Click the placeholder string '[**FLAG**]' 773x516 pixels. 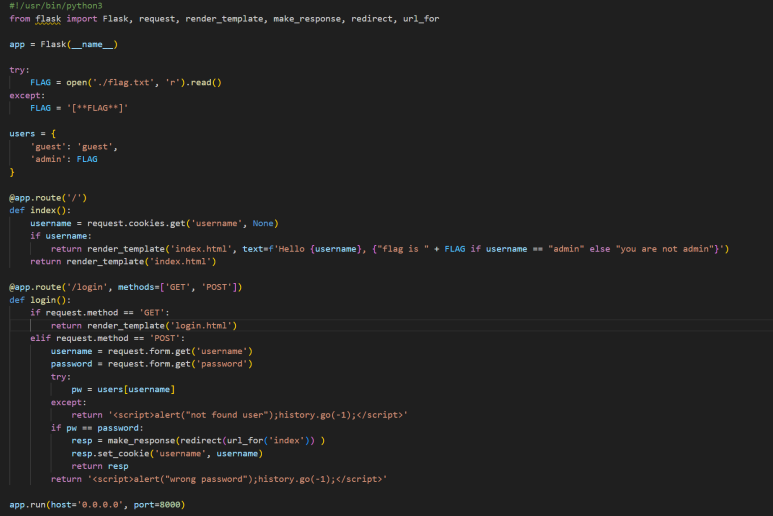point(97,108)
